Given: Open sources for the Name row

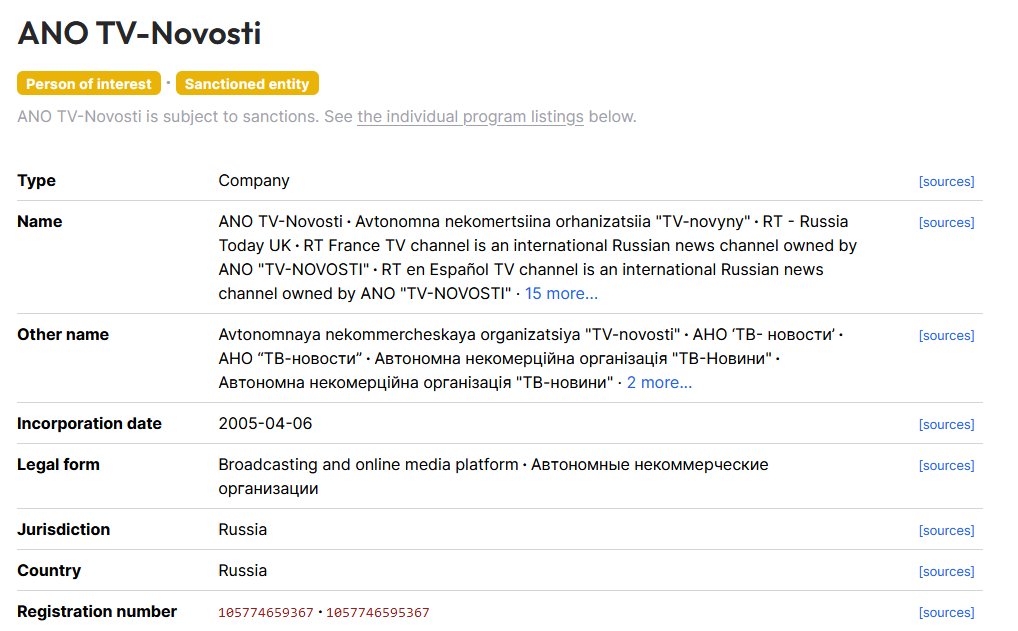Looking at the screenshot, I should (x=946, y=223).
